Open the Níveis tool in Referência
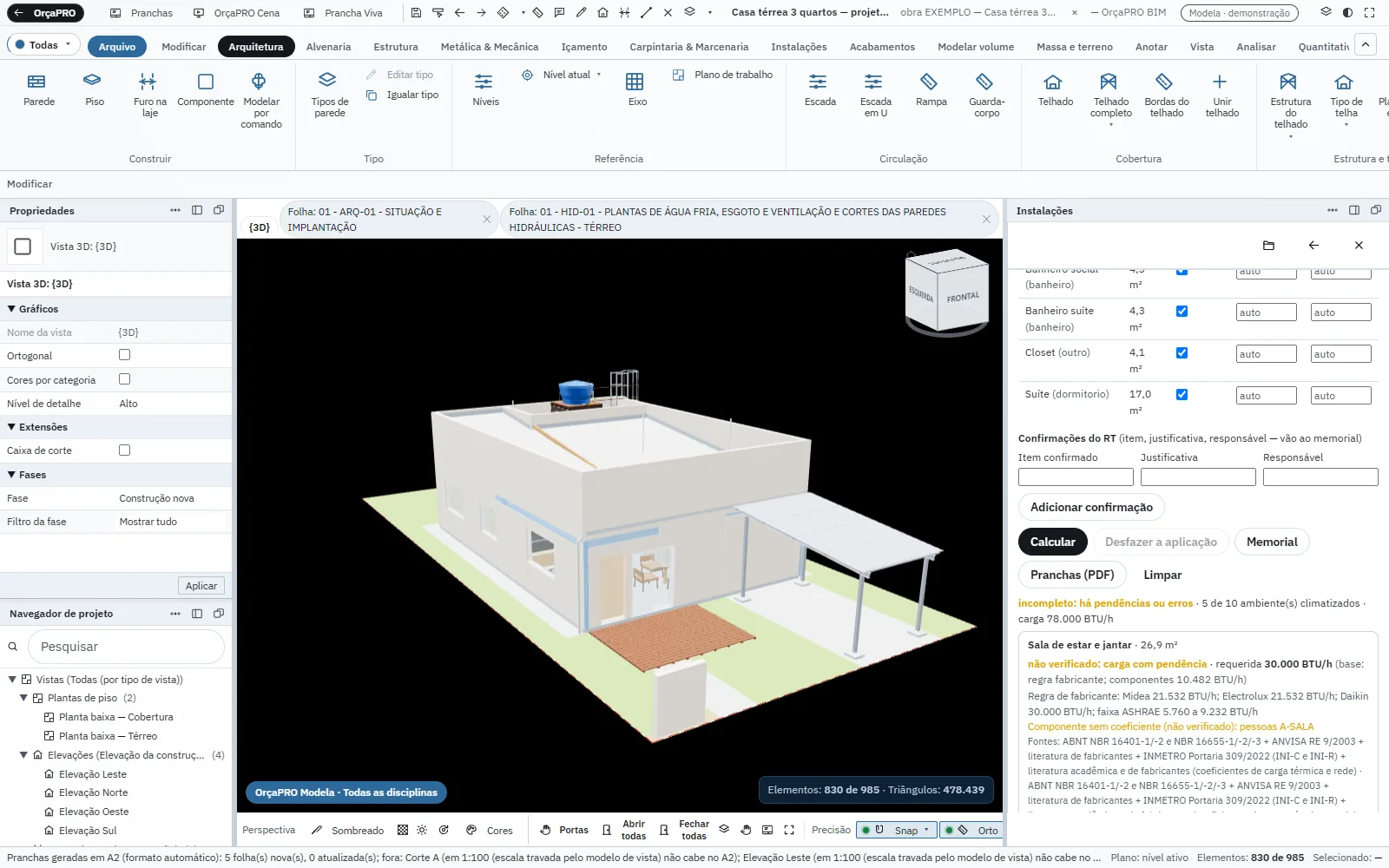1389x868 pixels. pyautogui.click(x=485, y=90)
